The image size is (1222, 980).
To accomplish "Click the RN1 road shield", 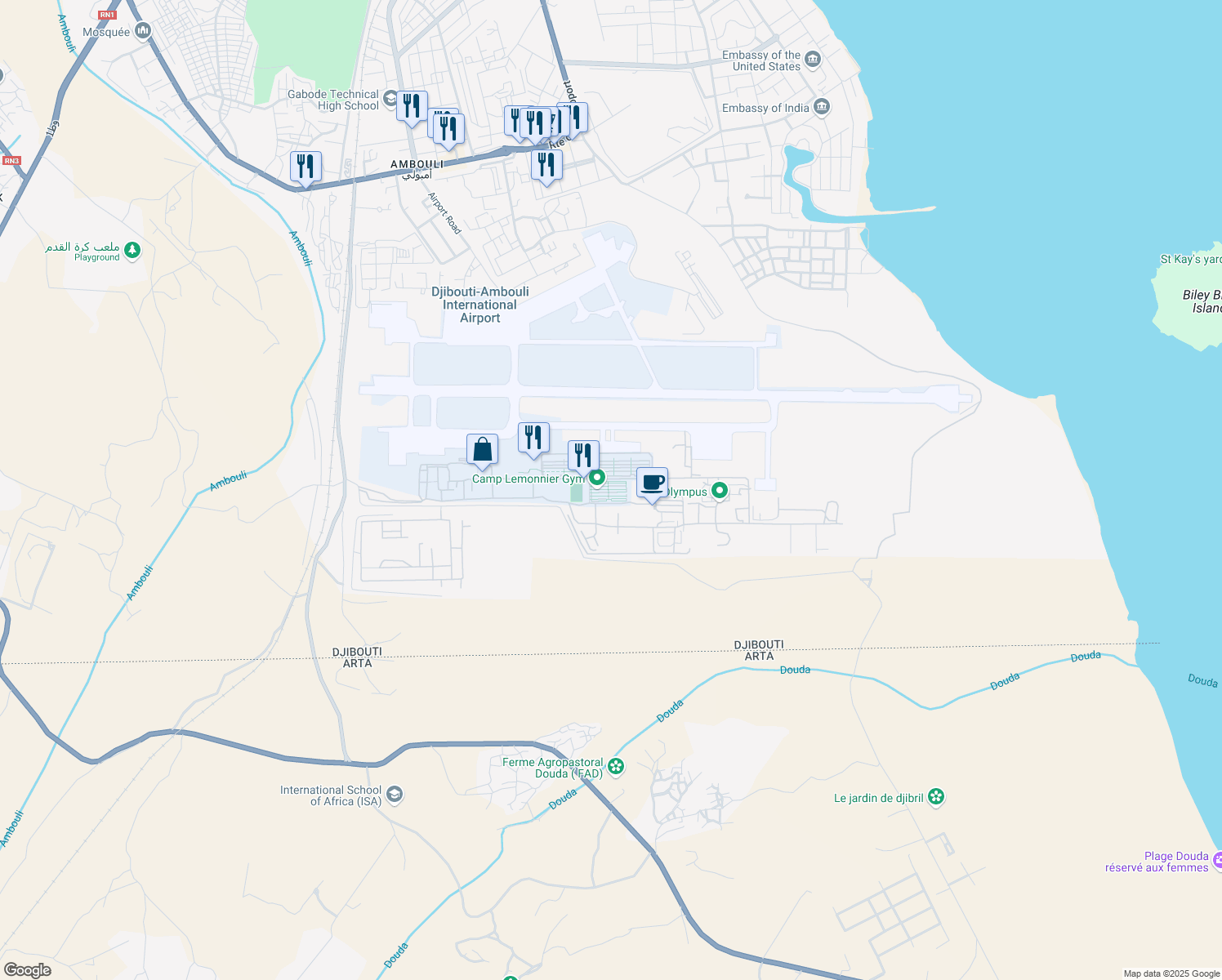I will [x=107, y=15].
